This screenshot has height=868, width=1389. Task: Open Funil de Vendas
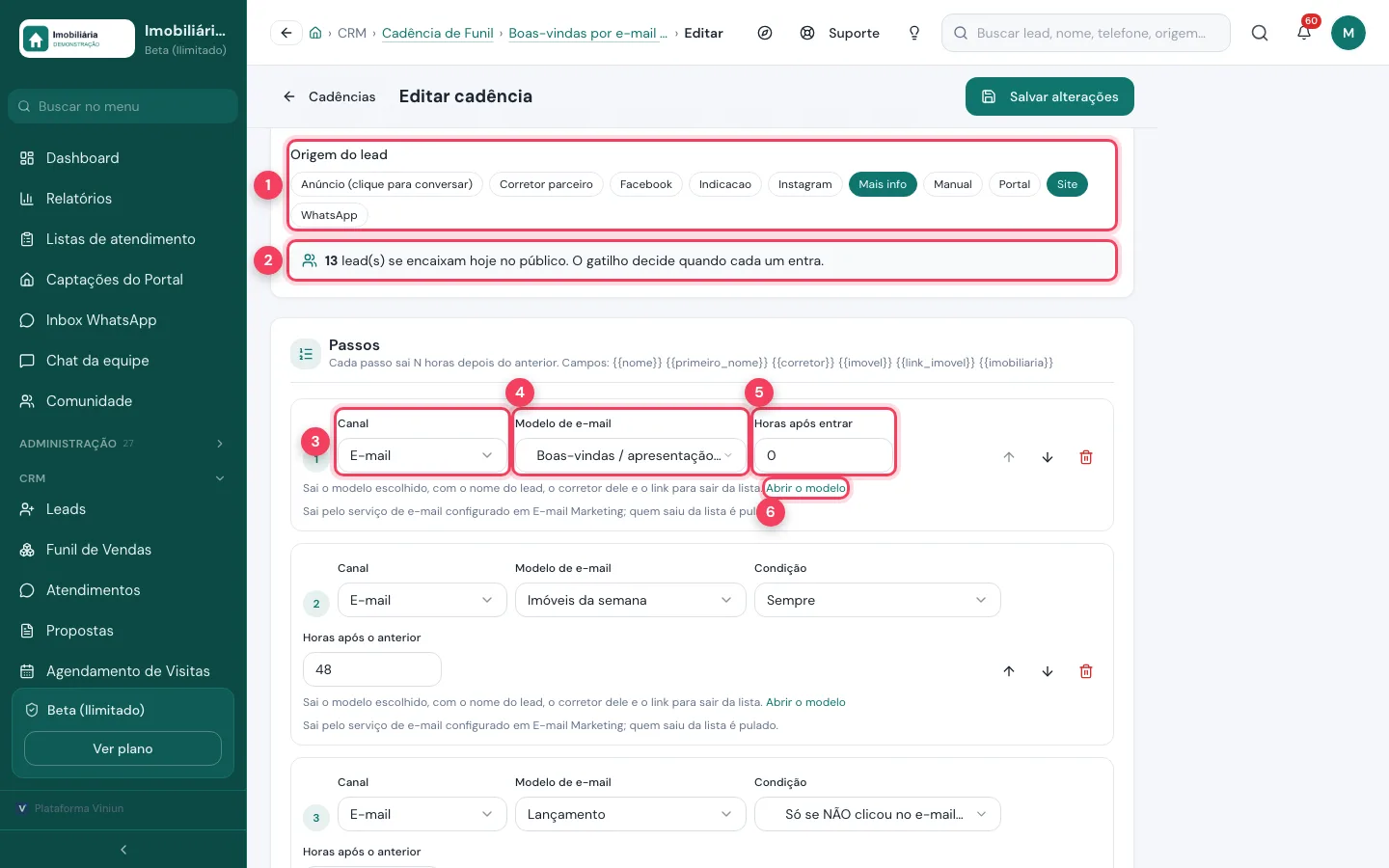click(123, 550)
